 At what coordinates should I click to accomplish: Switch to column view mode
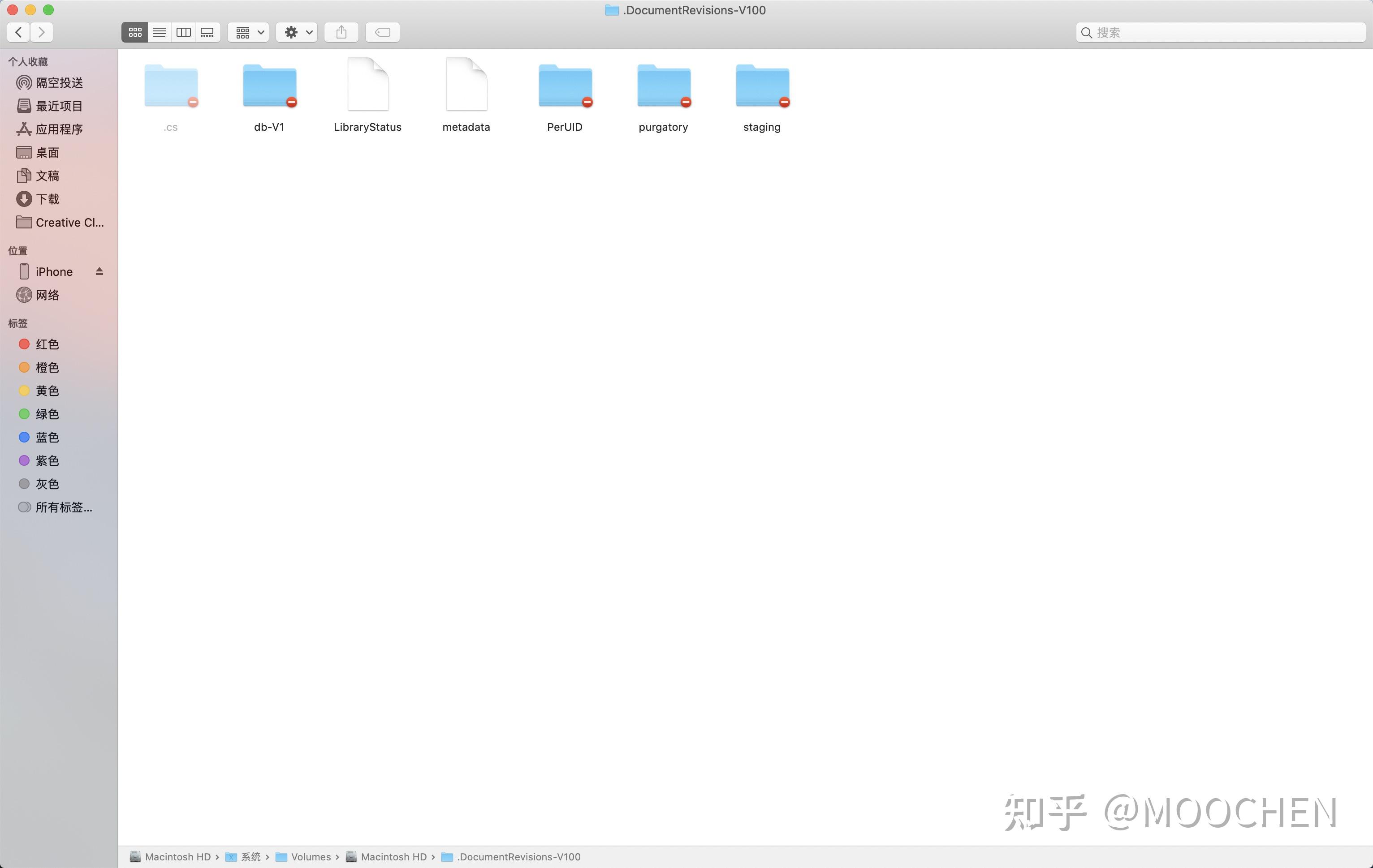tap(184, 33)
